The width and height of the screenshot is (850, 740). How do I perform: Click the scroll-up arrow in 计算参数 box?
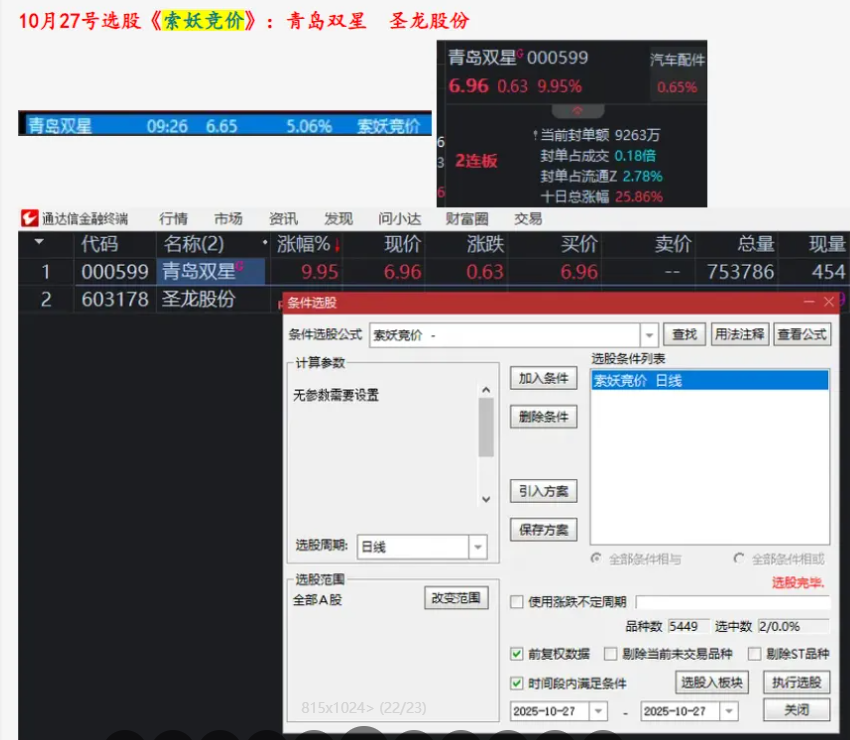[x=486, y=391]
